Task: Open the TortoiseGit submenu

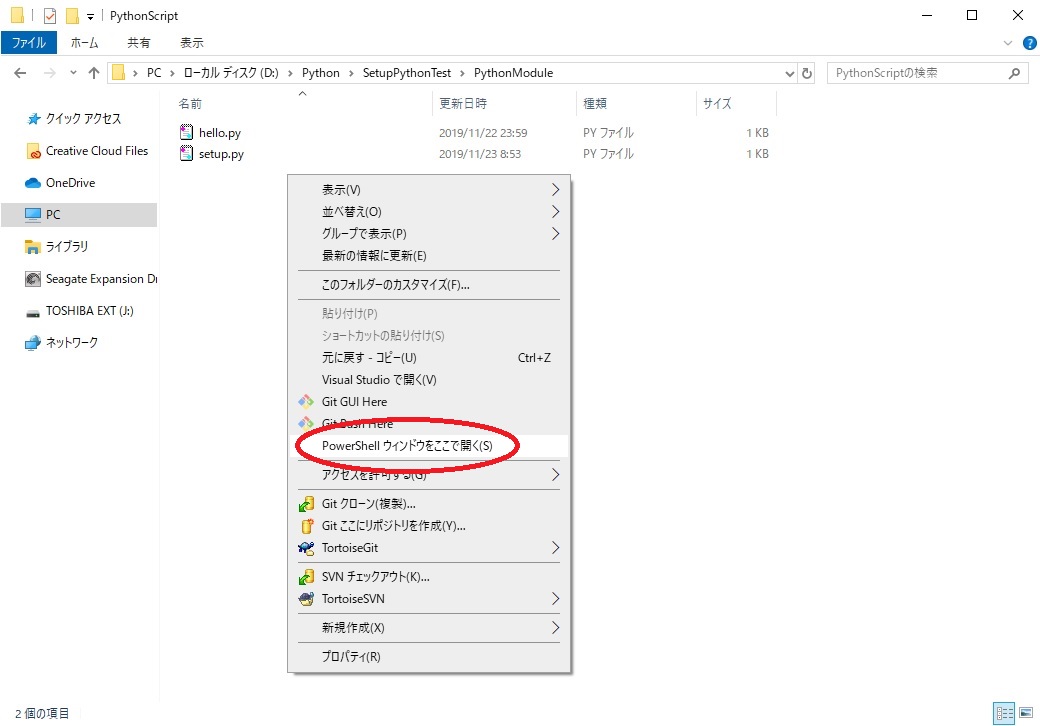Action: click(429, 548)
